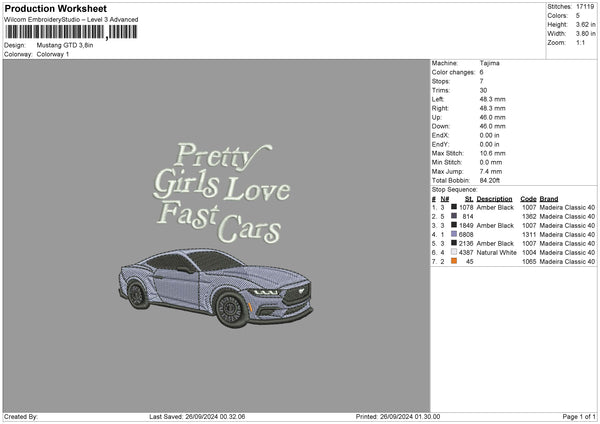Click the 'Left:' label

point(438,99)
